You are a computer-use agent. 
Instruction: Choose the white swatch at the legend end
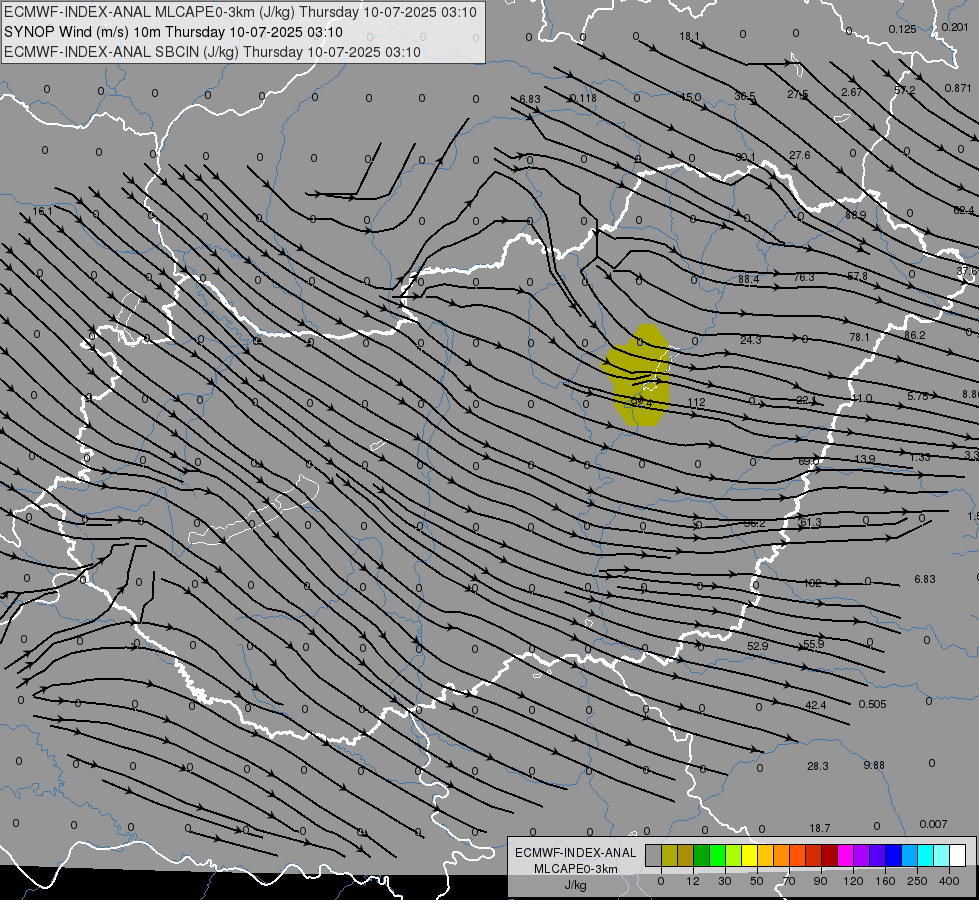958,855
